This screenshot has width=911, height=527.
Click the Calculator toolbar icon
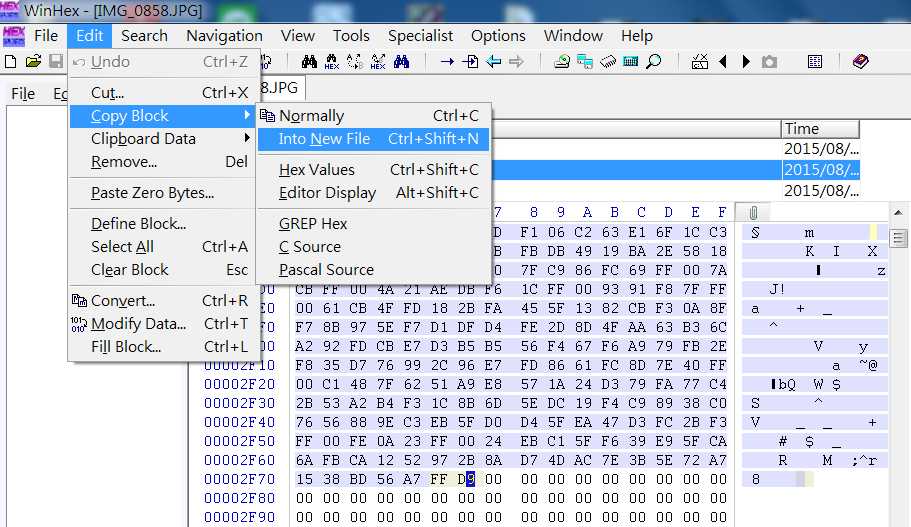(x=630, y=61)
